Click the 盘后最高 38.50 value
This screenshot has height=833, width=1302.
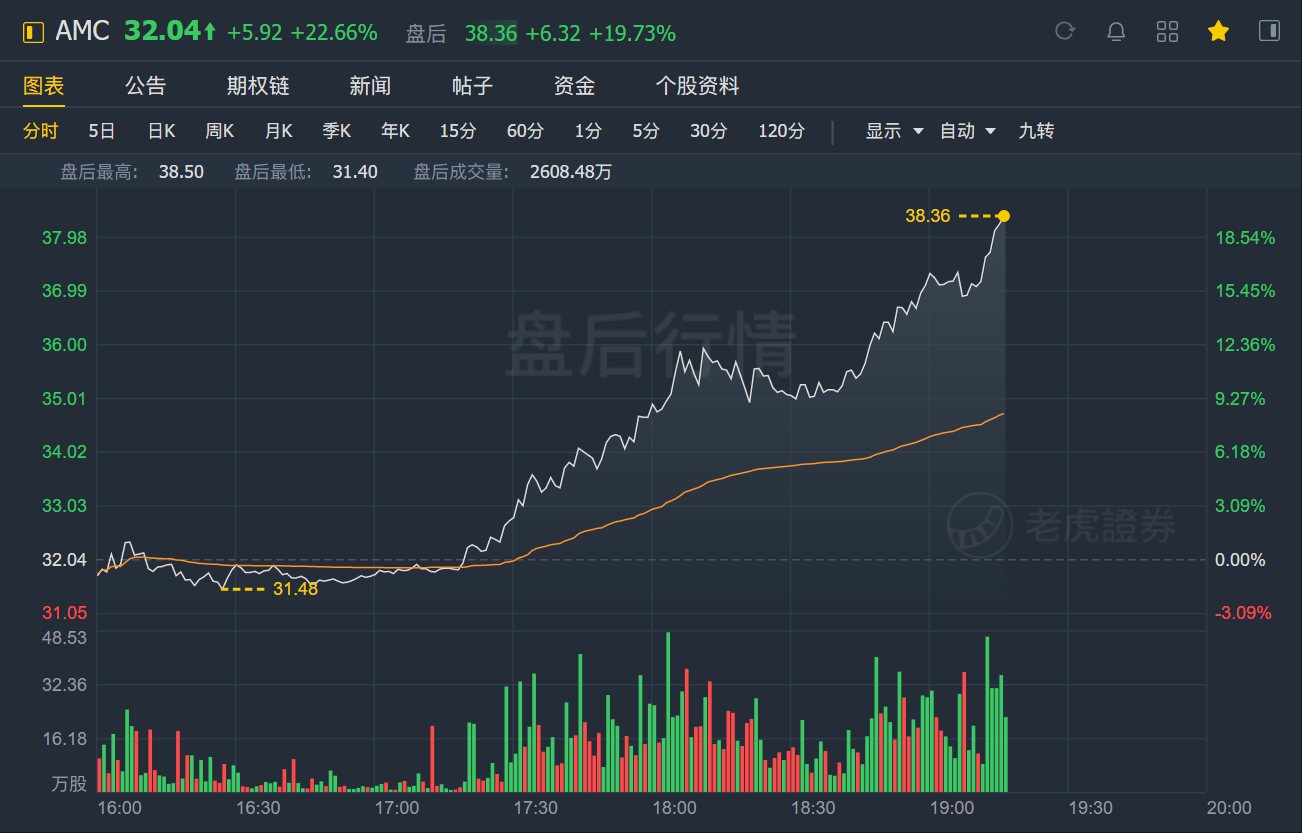(181, 172)
